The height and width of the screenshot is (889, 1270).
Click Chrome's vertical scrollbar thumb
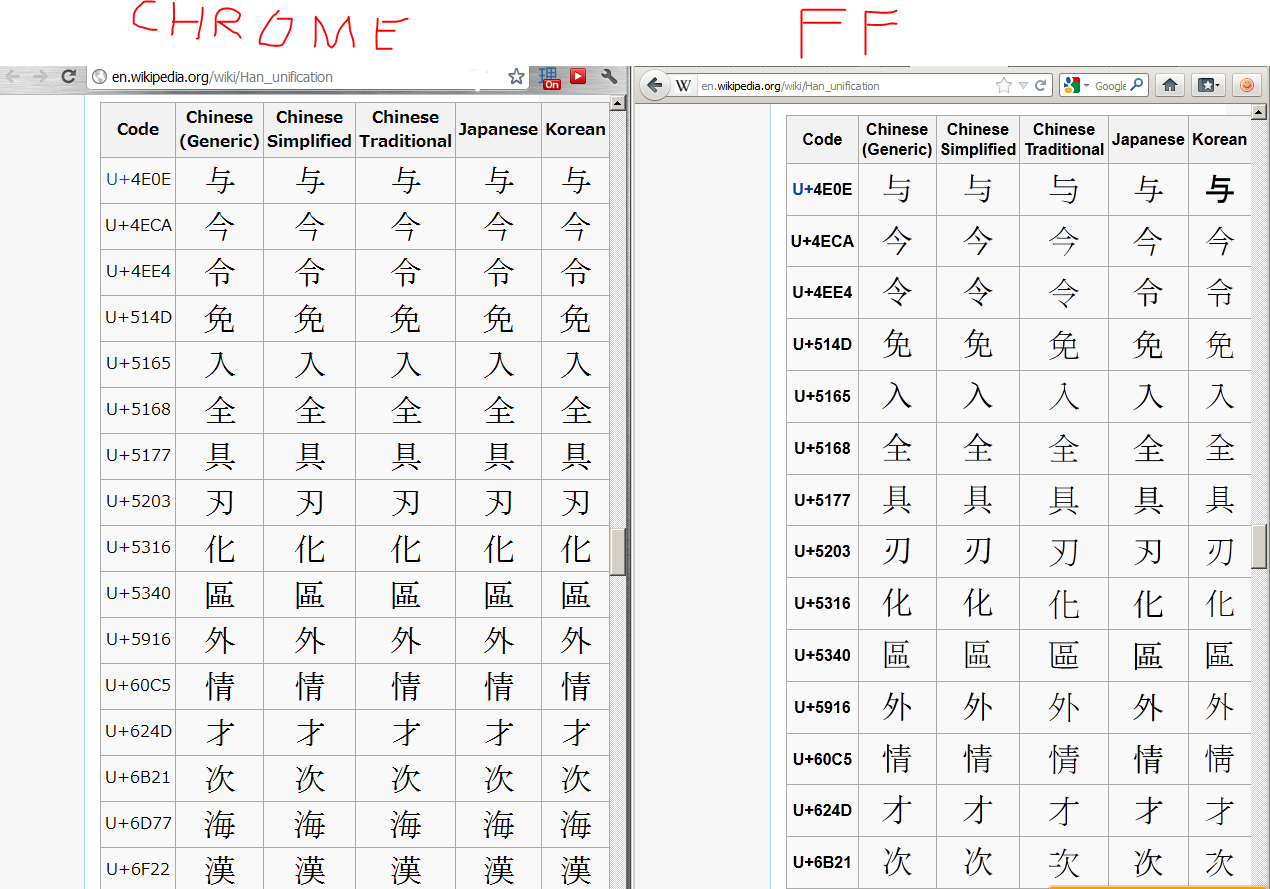point(617,552)
